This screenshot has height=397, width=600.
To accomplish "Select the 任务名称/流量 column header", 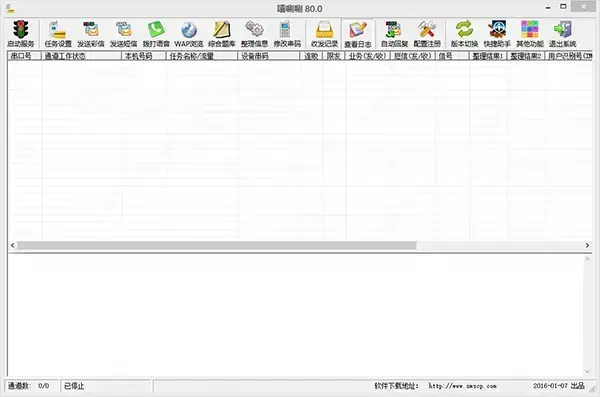I will click(x=202, y=56).
